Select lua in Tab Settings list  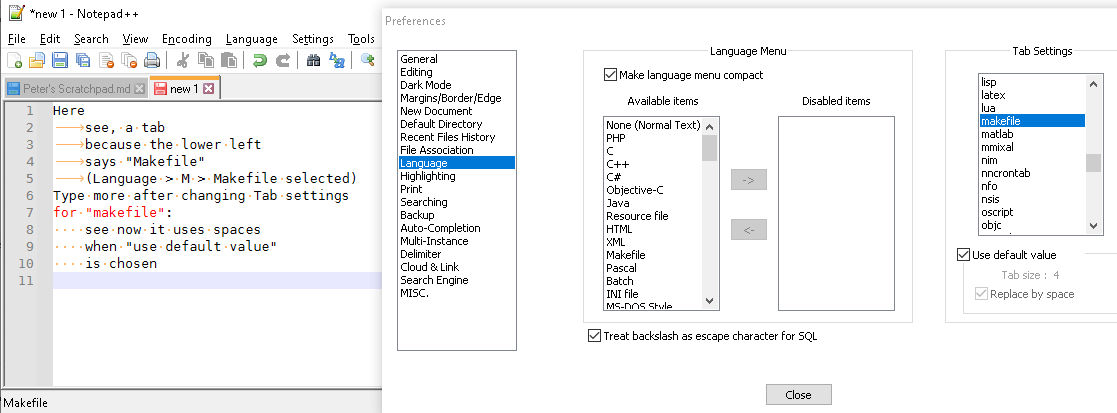coord(987,108)
